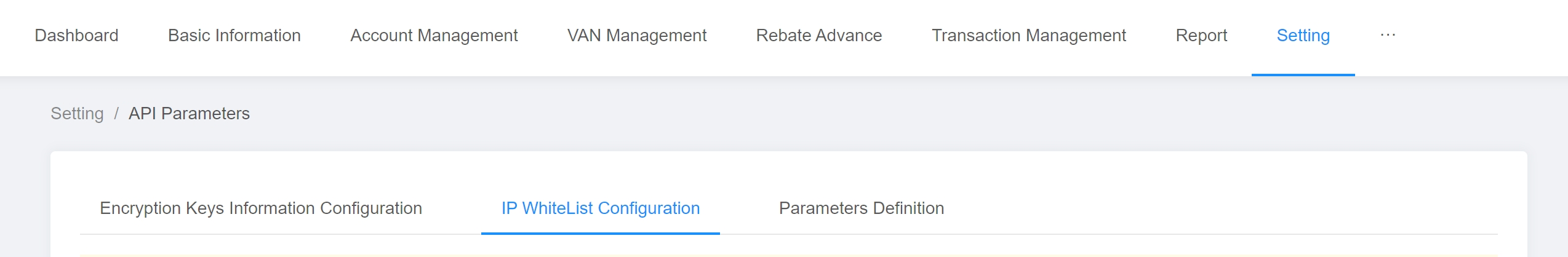The width and height of the screenshot is (1568, 257).
Task: Open the more menu ellipsis icon
Action: coord(1387,35)
